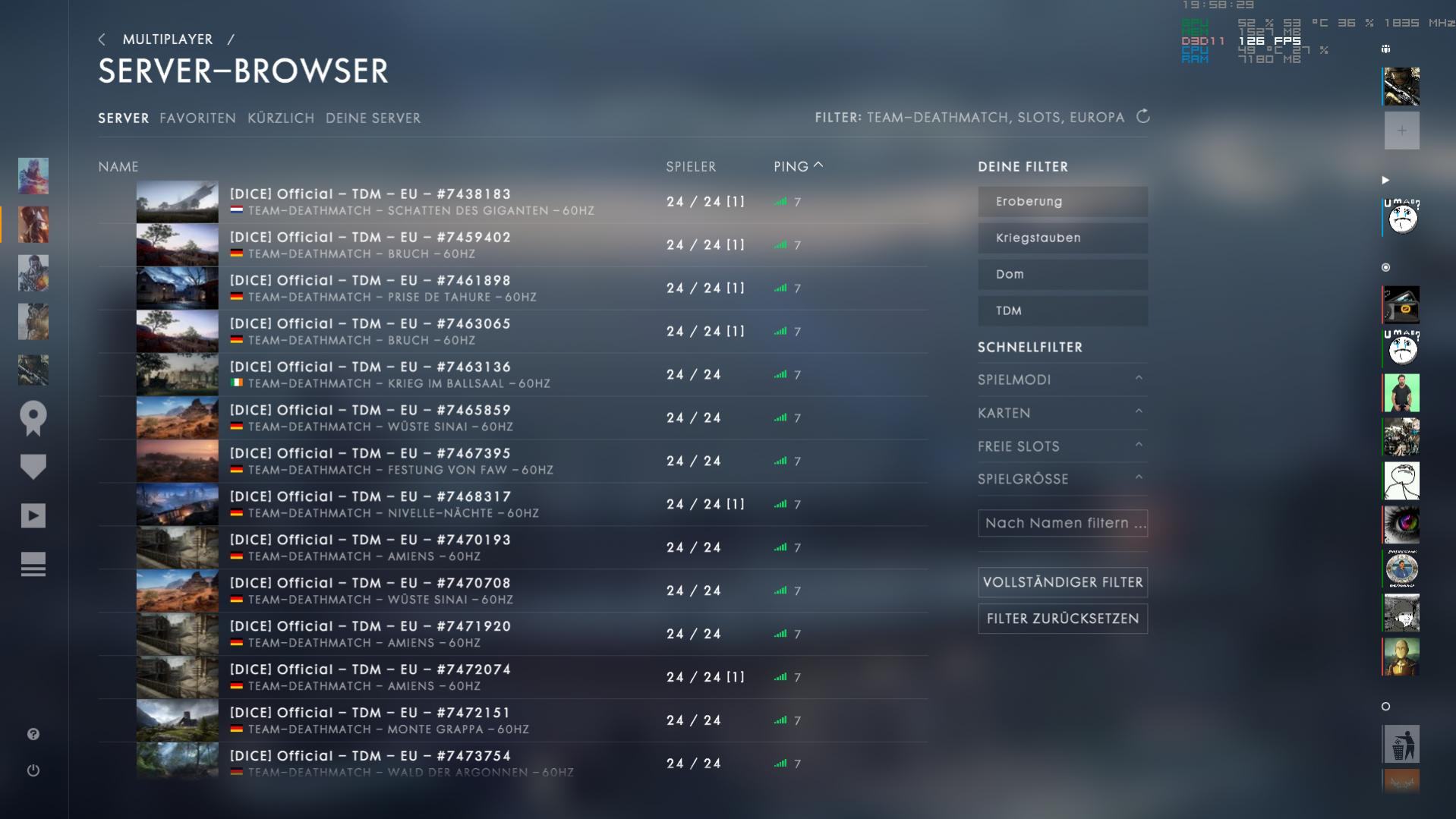Select server #7471920 on Amiens
Image resolution: width=1456 pixels, height=819 pixels.
tap(512, 635)
